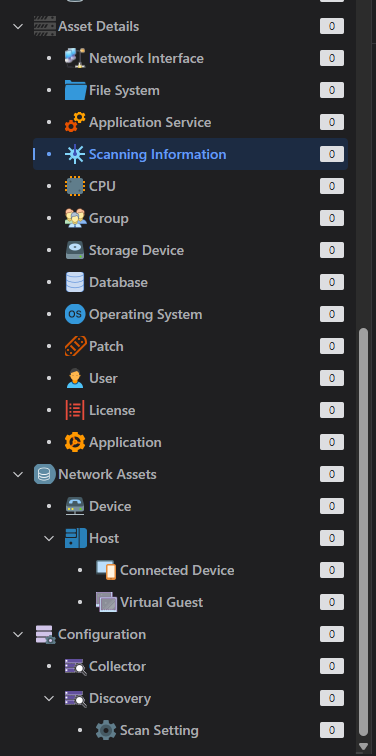Click the red License list icon

75,410
